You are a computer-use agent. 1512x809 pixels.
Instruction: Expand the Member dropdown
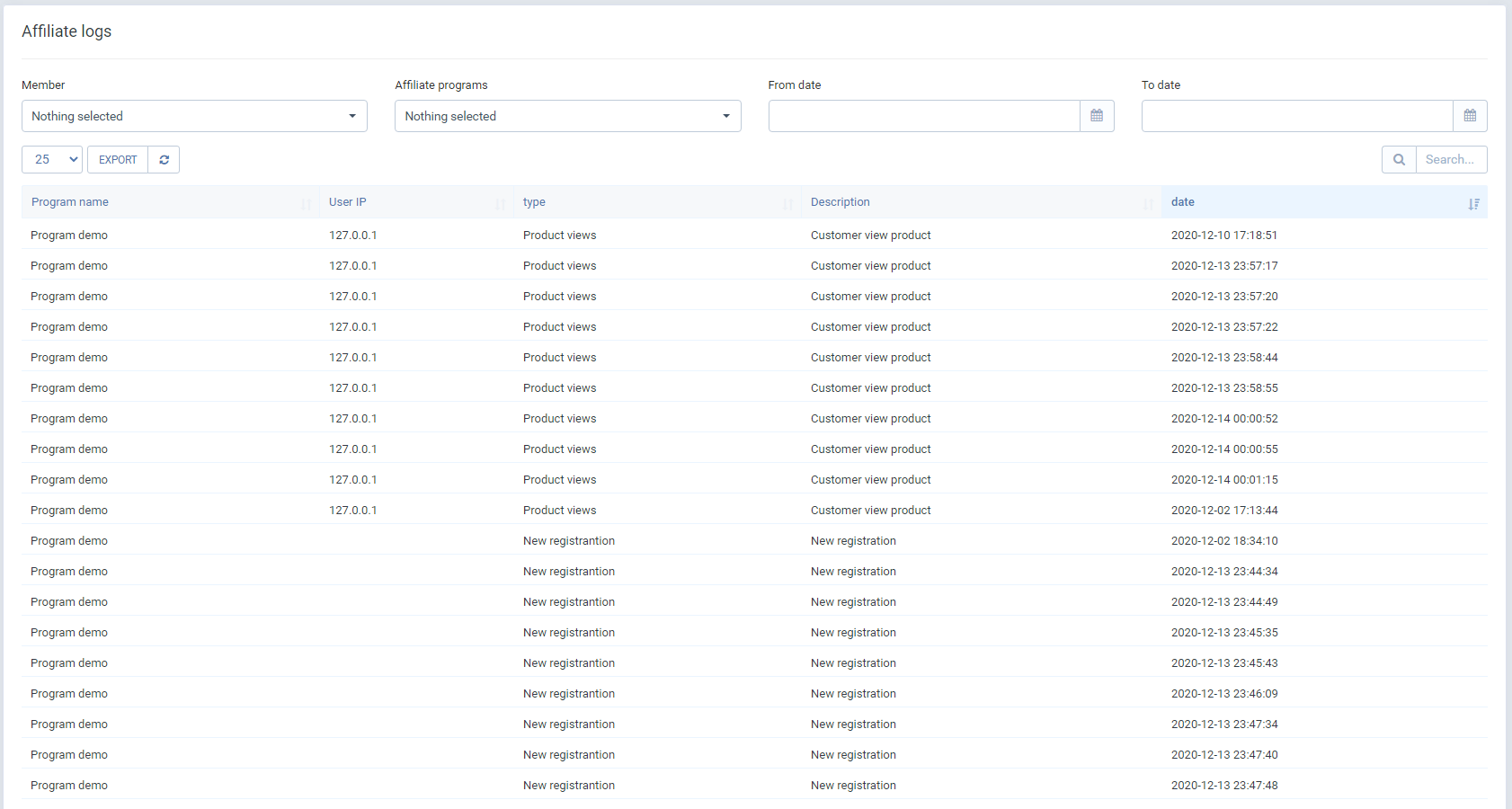(194, 116)
